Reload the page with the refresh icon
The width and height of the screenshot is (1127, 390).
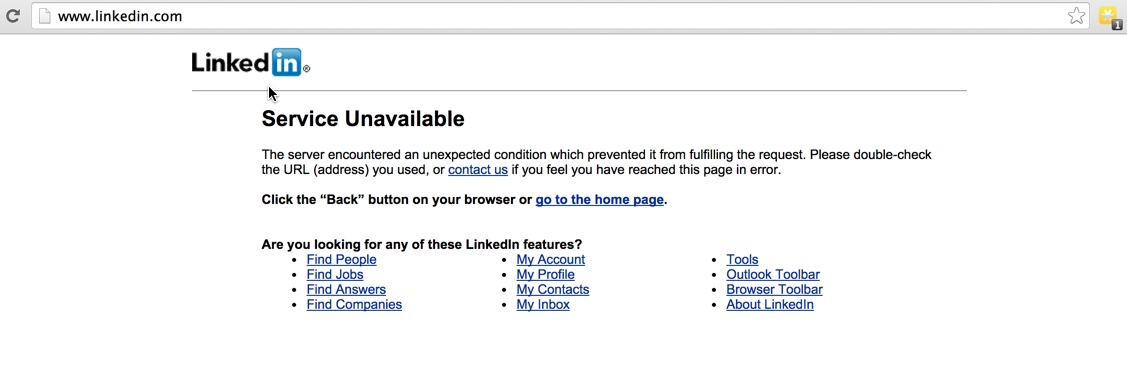point(12,15)
